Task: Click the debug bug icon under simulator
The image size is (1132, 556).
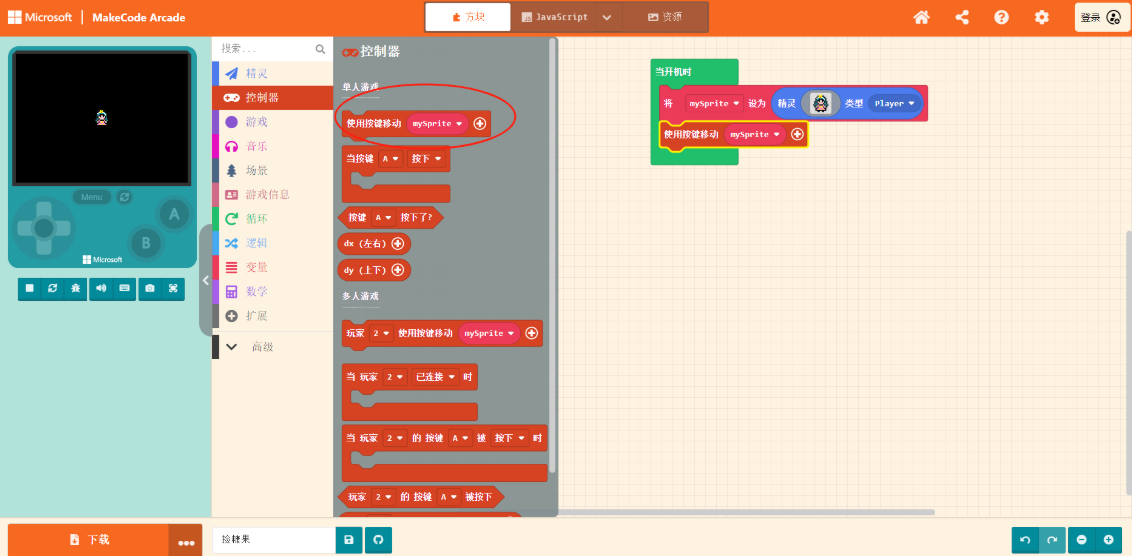Action: [75, 288]
